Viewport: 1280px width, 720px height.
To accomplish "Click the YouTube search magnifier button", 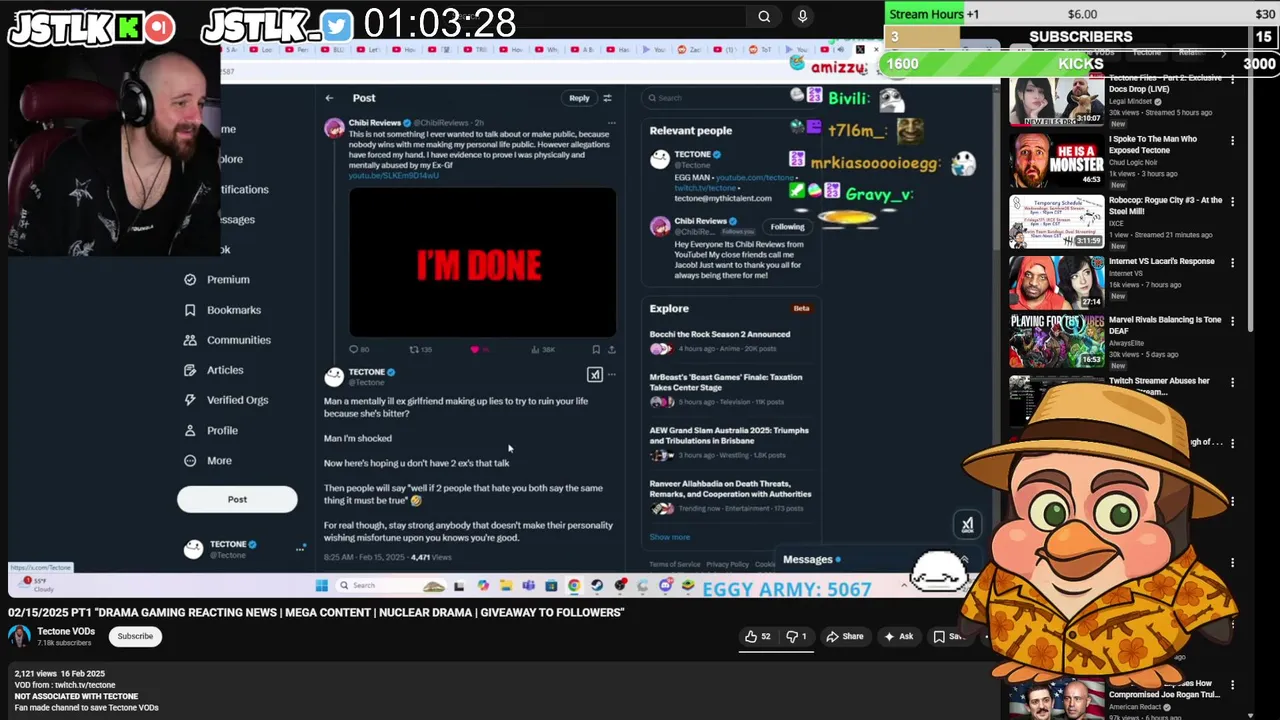I will pos(764,16).
